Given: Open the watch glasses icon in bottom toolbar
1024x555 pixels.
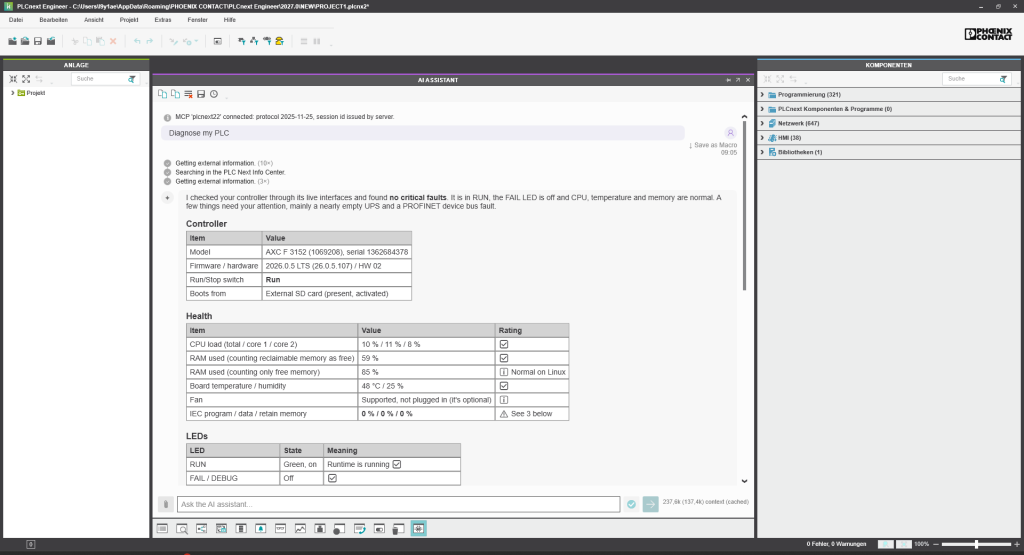Looking at the screenshot, I should click(280, 528).
